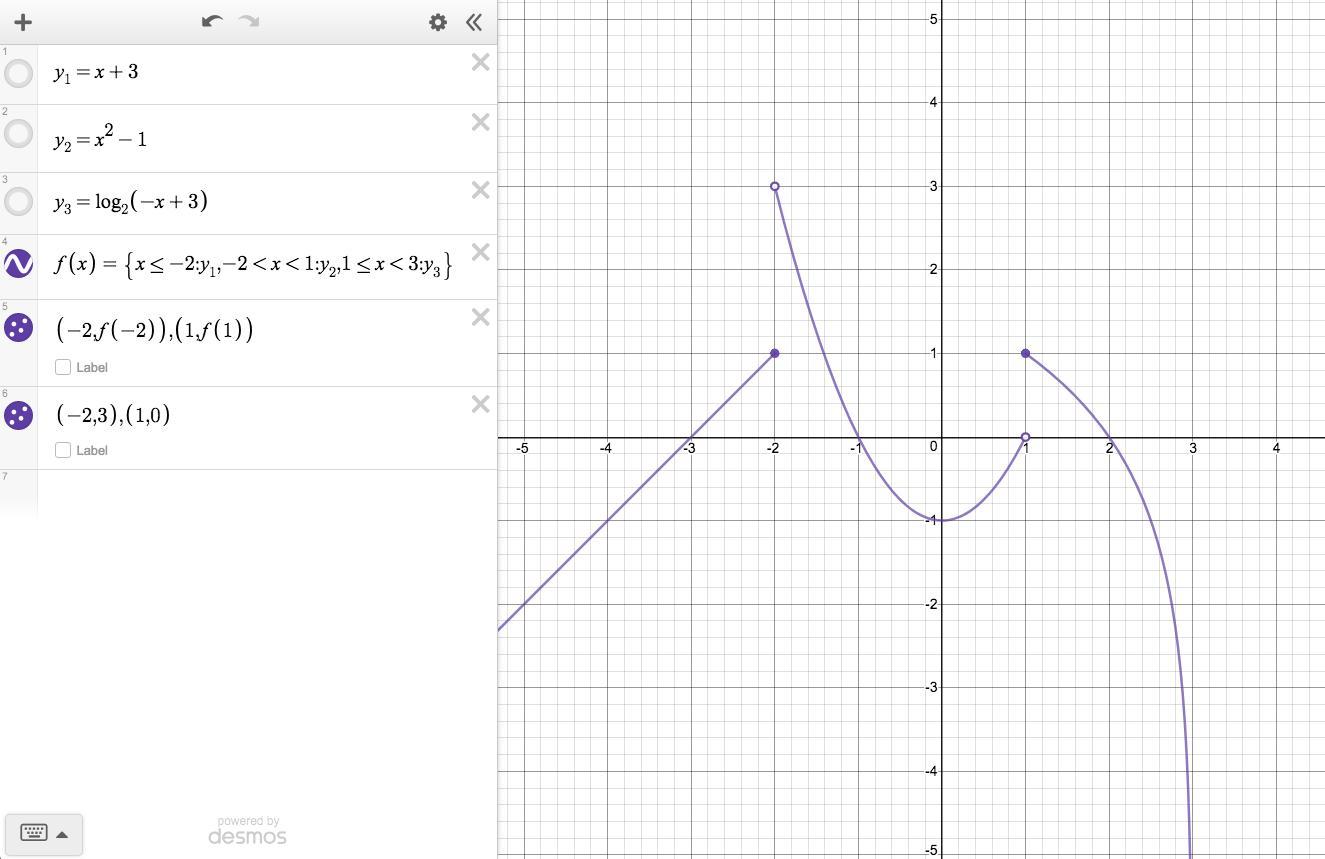Show the y1 = x + 3 graph

19,73
